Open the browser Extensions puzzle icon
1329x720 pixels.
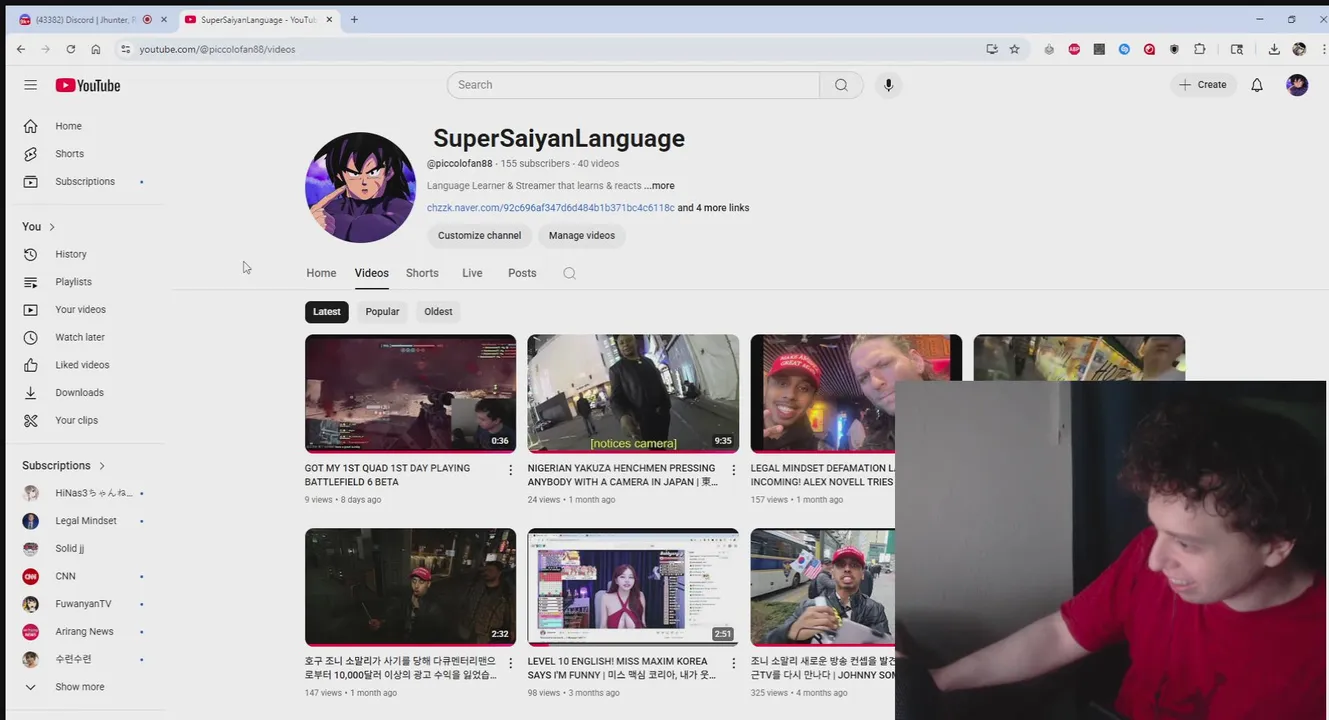(x=1200, y=49)
